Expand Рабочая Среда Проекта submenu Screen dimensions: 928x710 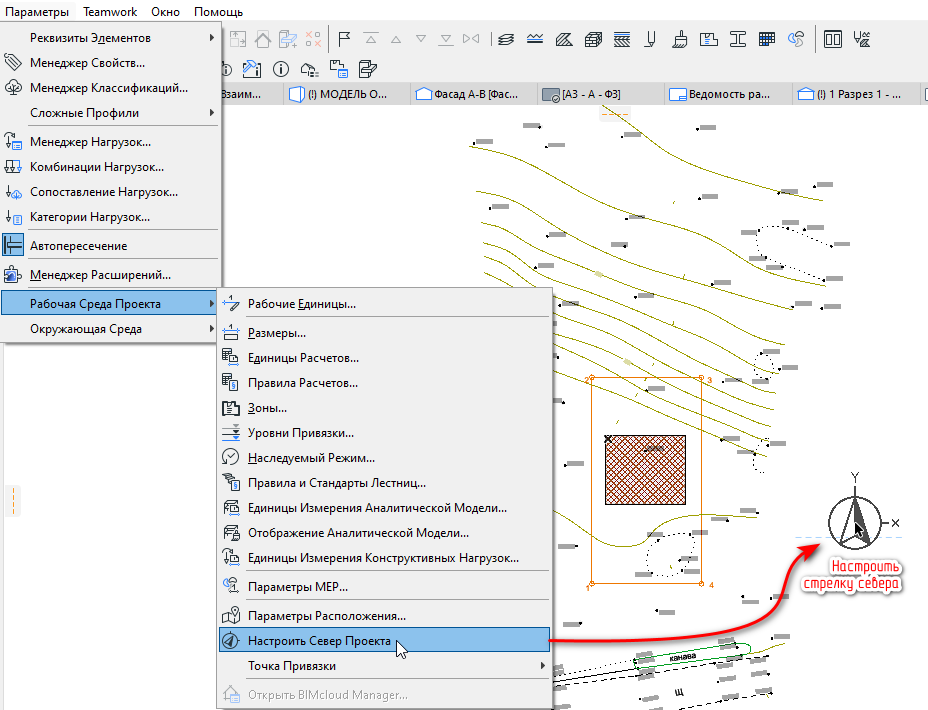point(111,304)
